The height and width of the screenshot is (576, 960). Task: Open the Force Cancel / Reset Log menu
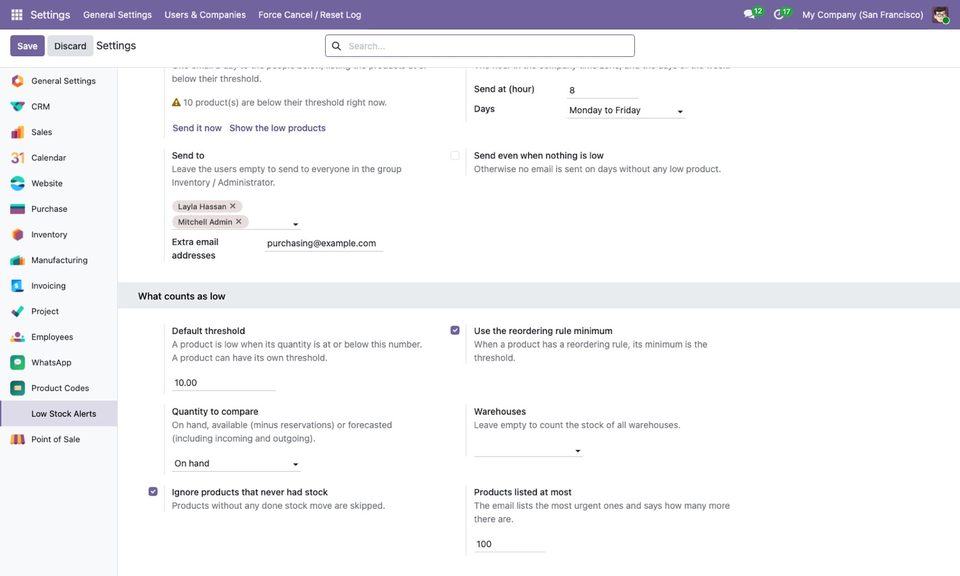(x=310, y=15)
